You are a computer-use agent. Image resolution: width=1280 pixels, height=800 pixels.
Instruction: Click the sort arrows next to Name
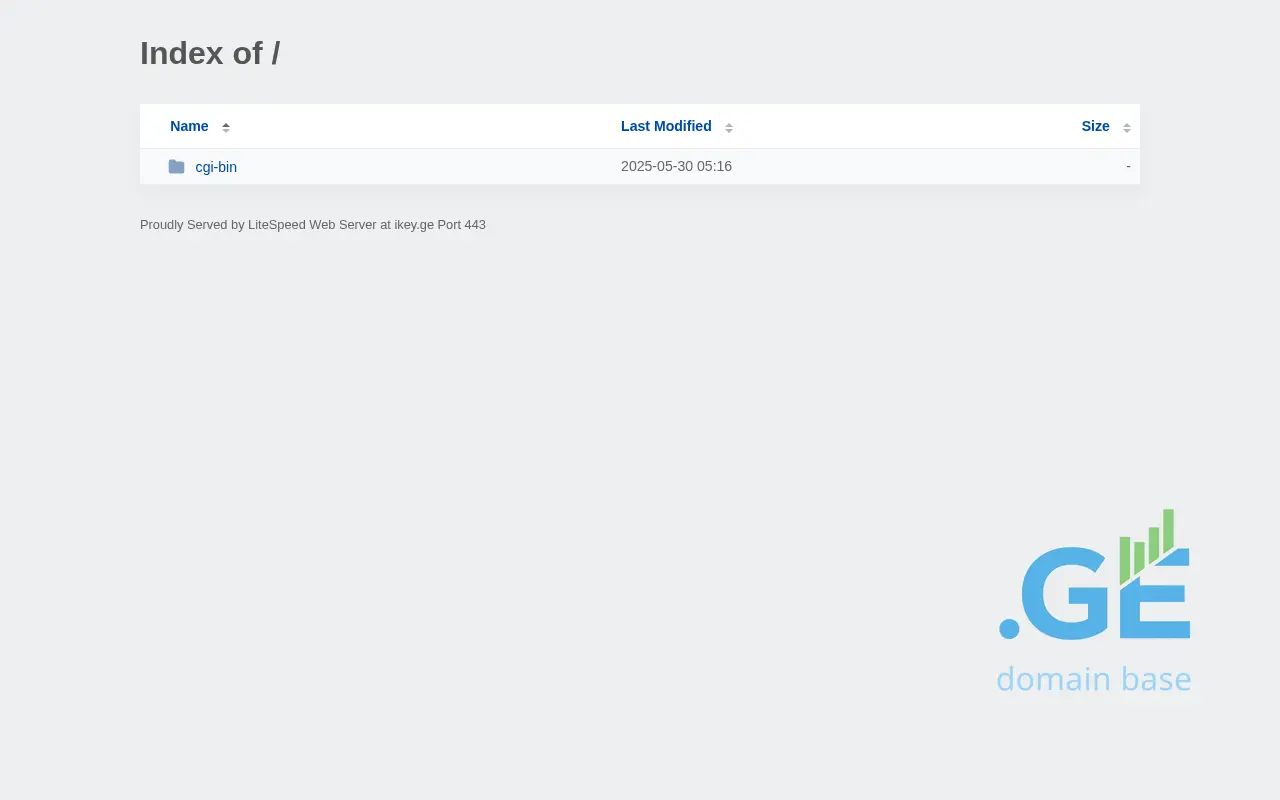226,127
